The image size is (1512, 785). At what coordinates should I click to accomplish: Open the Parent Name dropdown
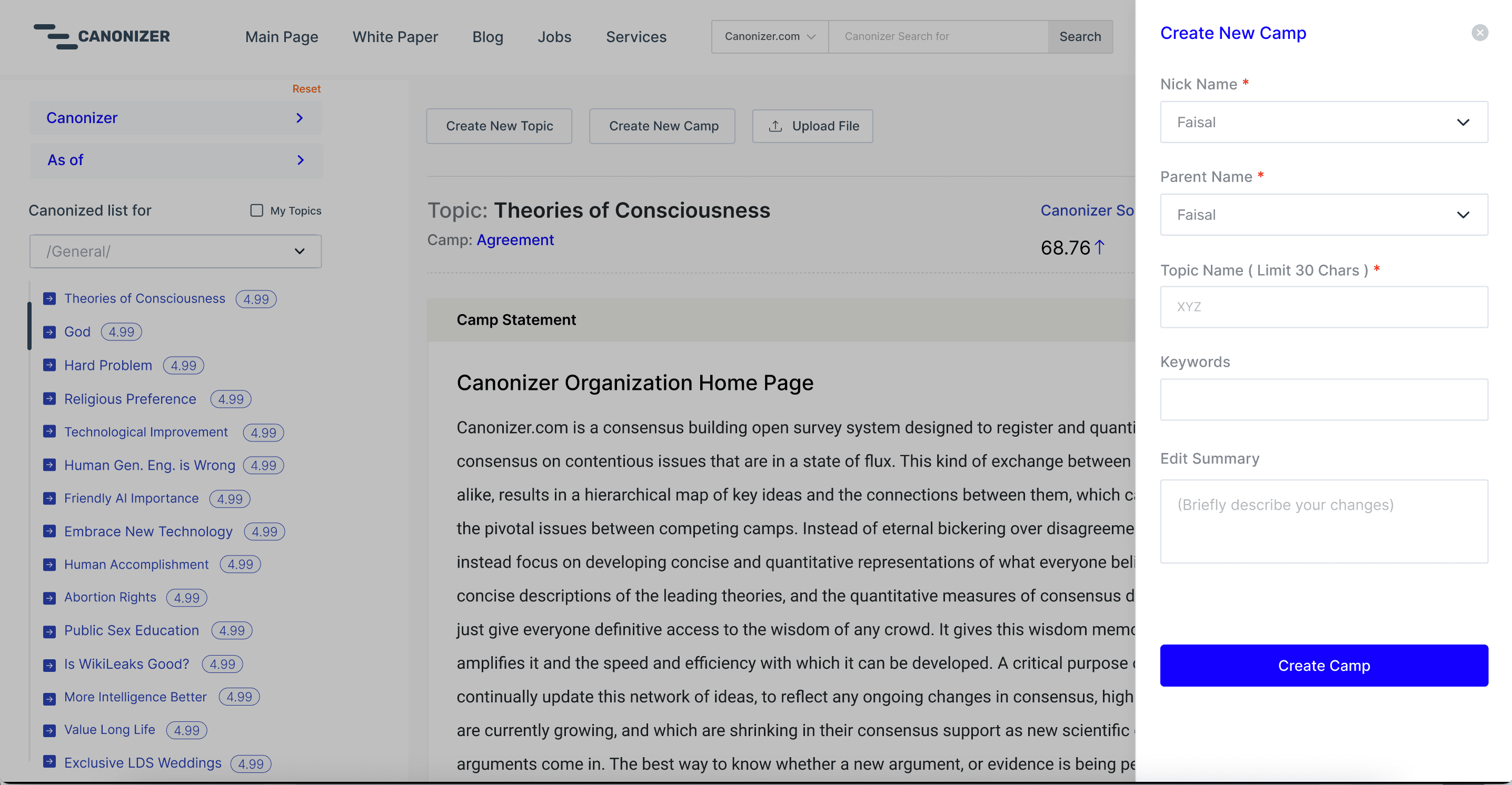click(x=1324, y=215)
